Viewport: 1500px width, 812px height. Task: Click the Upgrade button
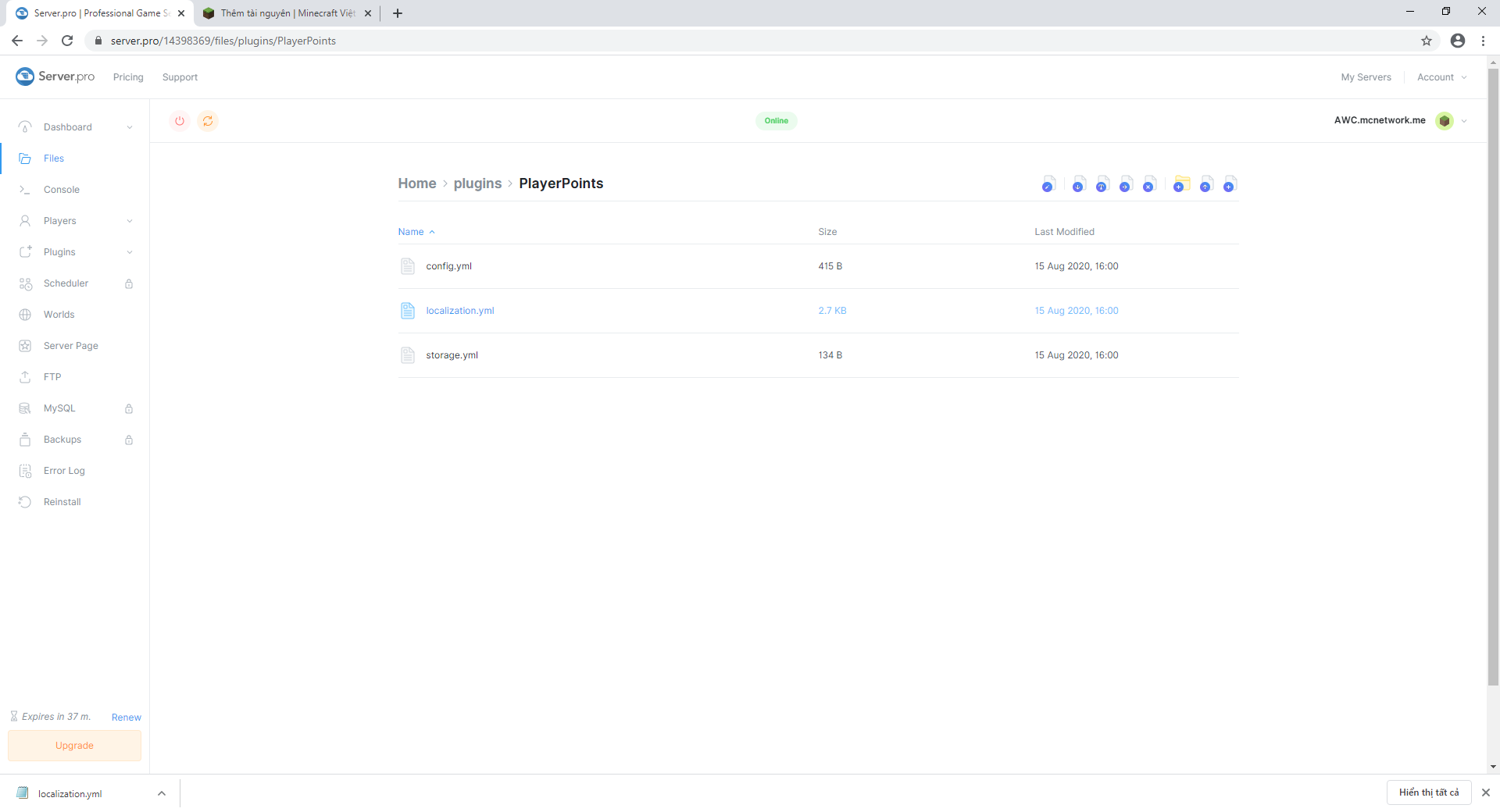click(74, 746)
